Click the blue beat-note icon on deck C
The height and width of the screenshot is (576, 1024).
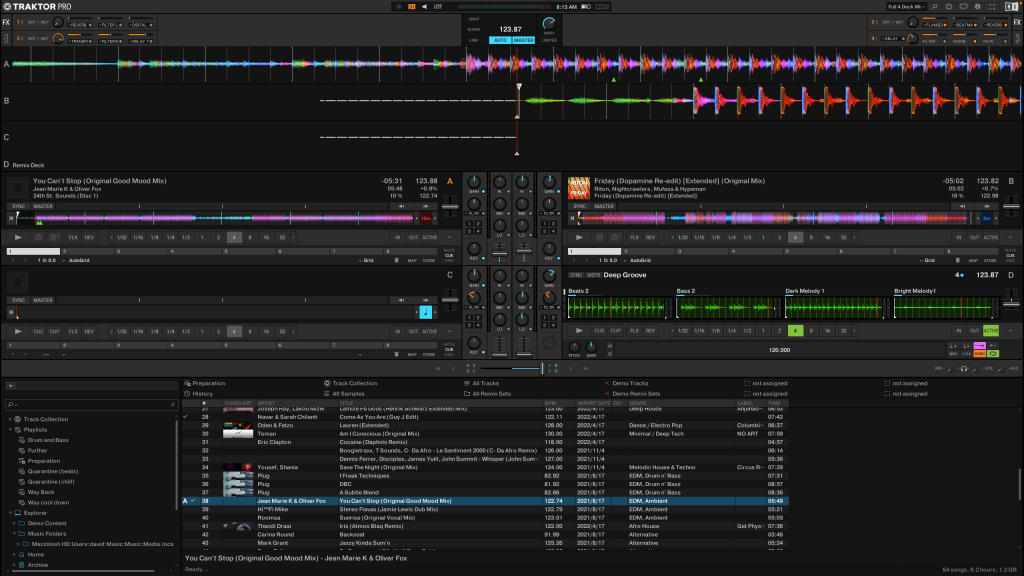tap(425, 312)
